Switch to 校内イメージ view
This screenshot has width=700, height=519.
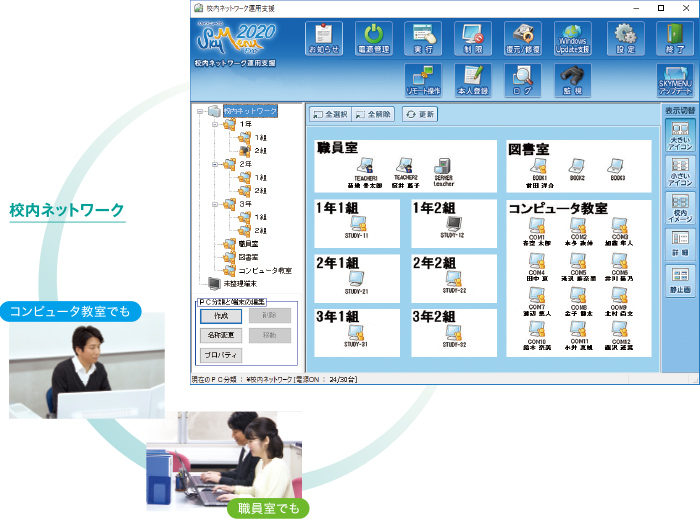pos(680,208)
